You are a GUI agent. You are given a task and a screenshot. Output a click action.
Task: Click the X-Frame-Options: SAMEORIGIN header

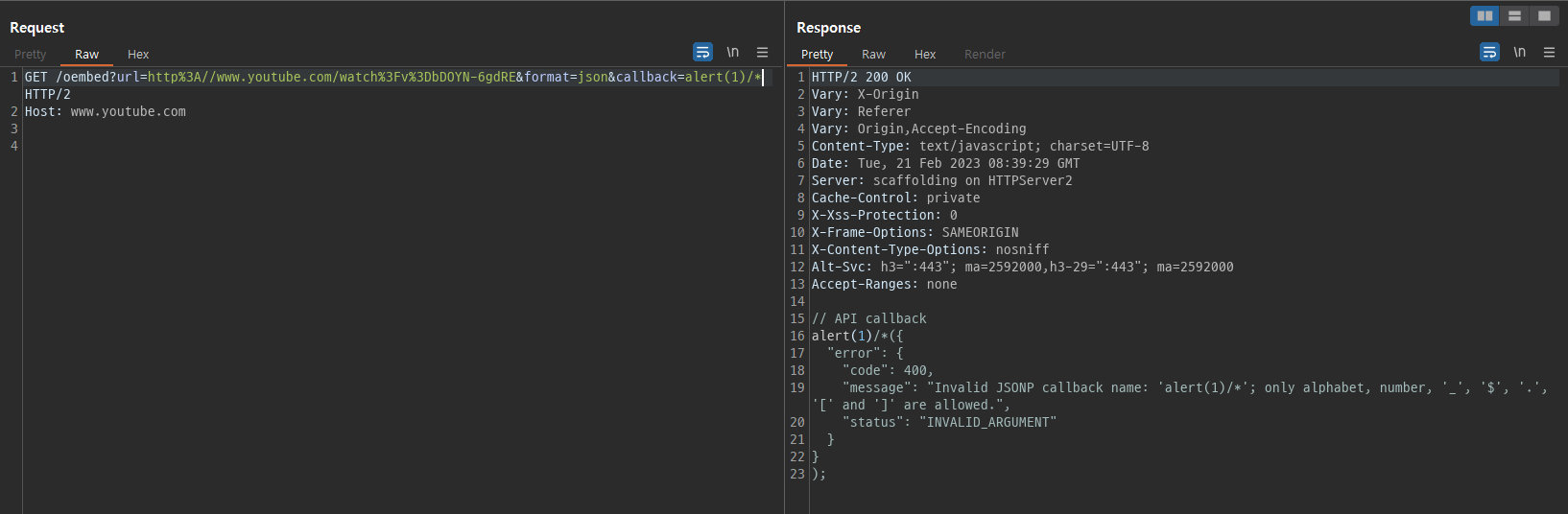point(915,233)
